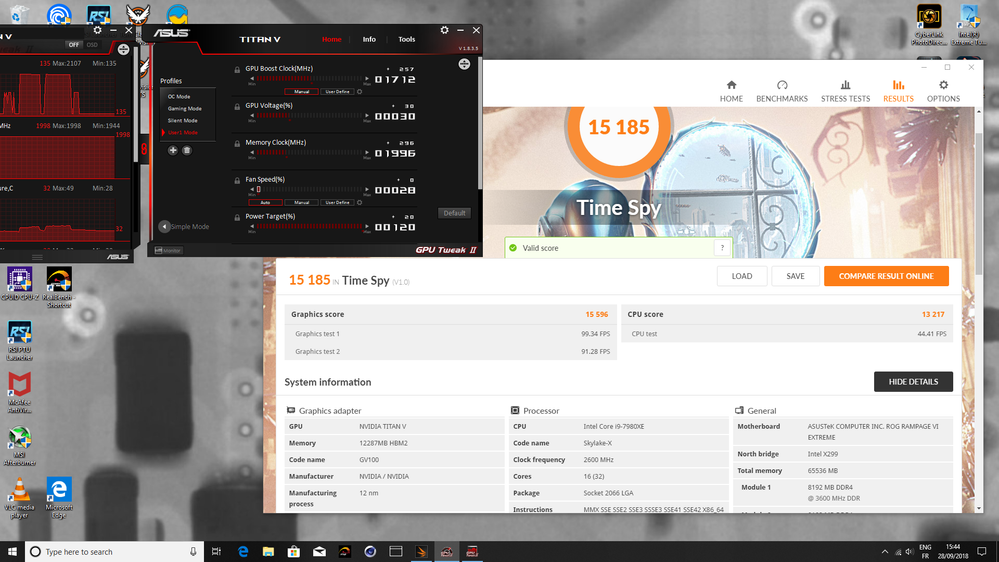Open 3DMark STRESS TESTS section

tap(845, 91)
